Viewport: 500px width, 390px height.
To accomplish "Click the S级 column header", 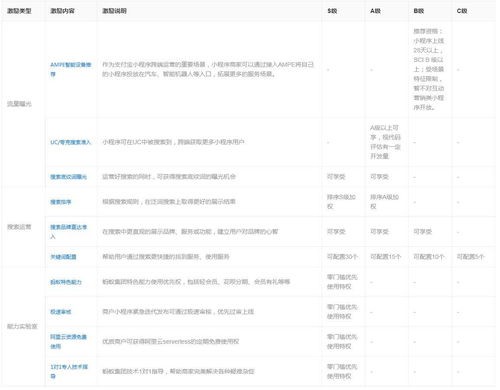I will [332, 11].
